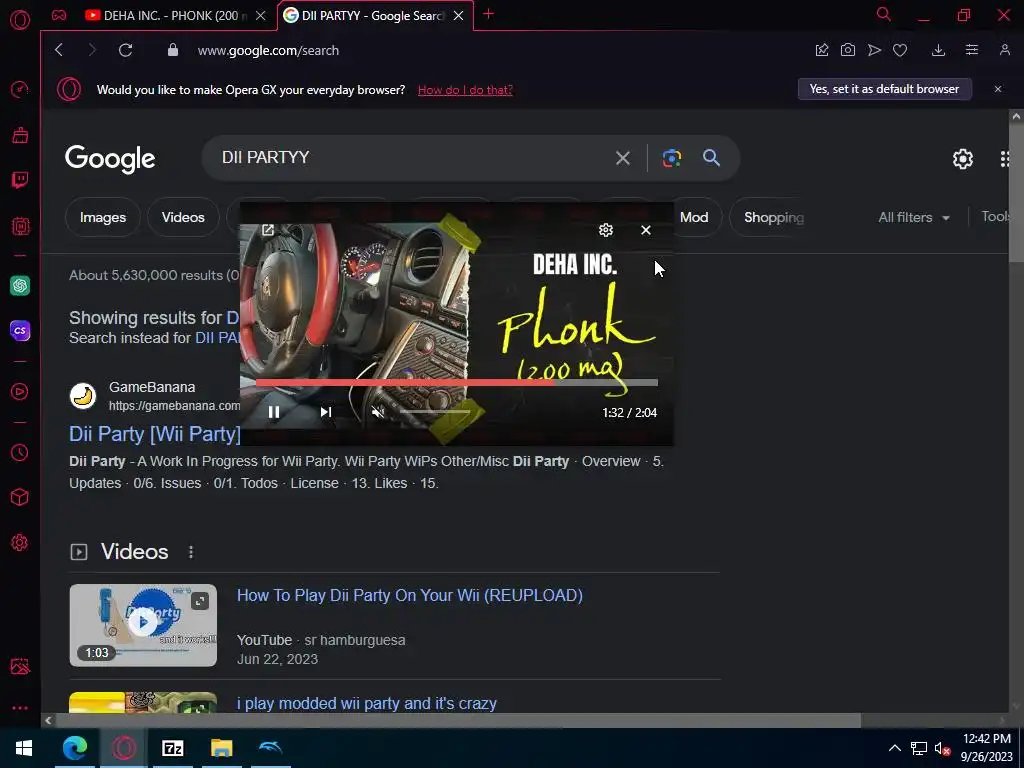Open File Explorer from taskbar
This screenshot has height=768, width=1024.
(x=221, y=748)
